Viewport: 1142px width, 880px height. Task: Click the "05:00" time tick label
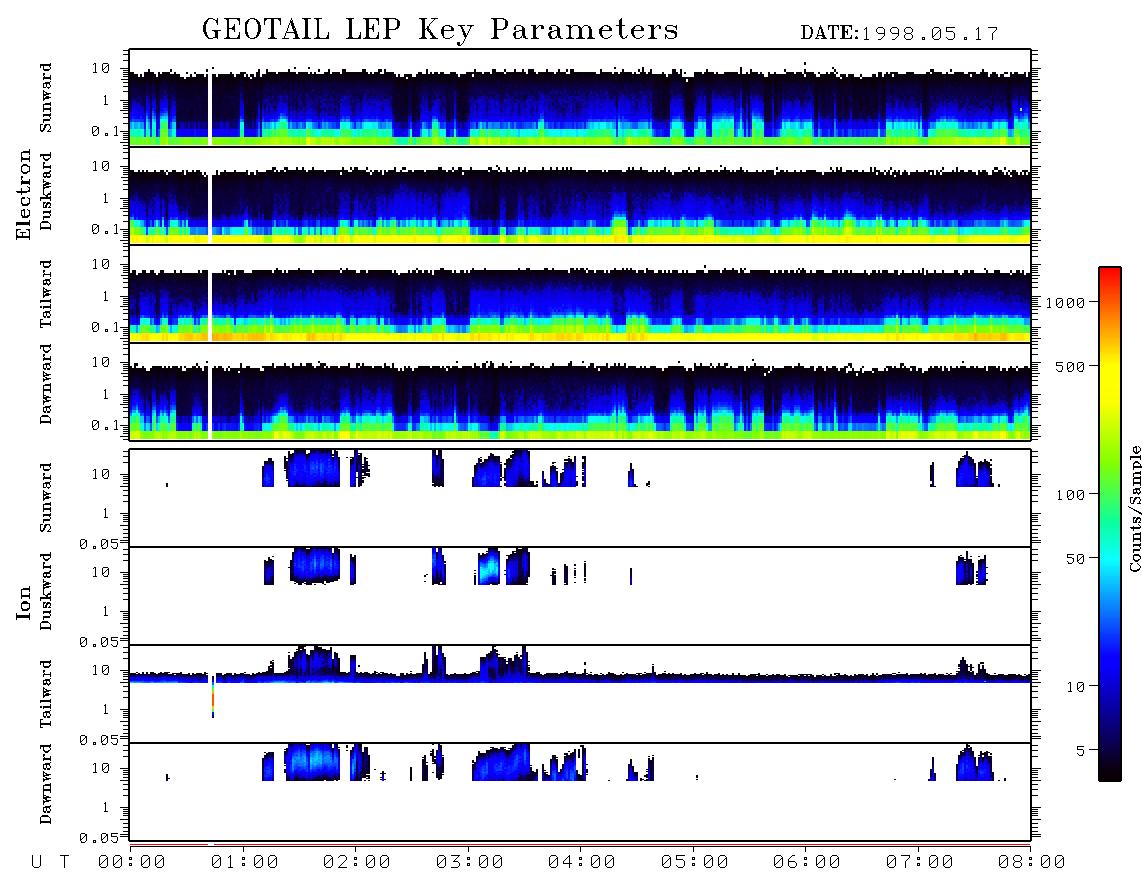(694, 863)
